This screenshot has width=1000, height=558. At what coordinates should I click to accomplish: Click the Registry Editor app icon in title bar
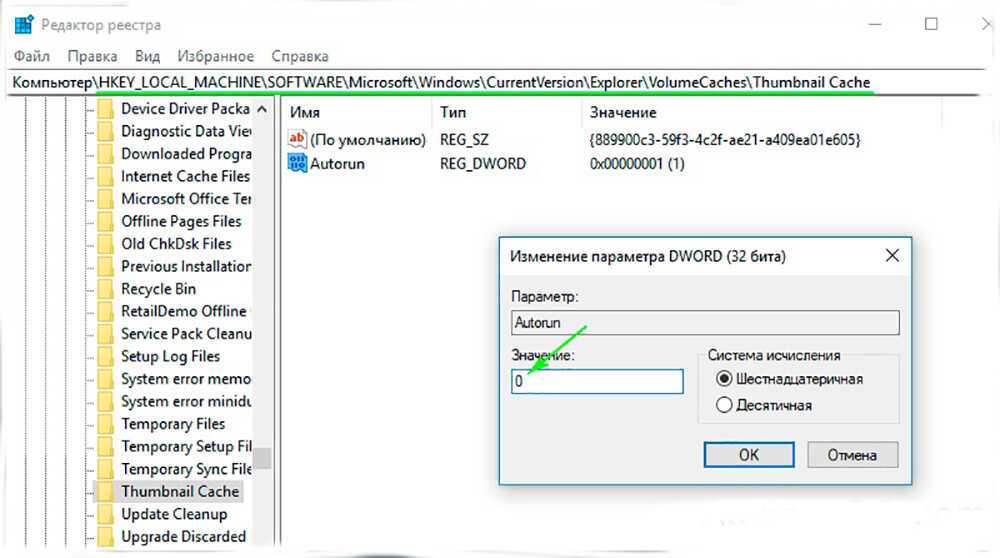[x=26, y=24]
